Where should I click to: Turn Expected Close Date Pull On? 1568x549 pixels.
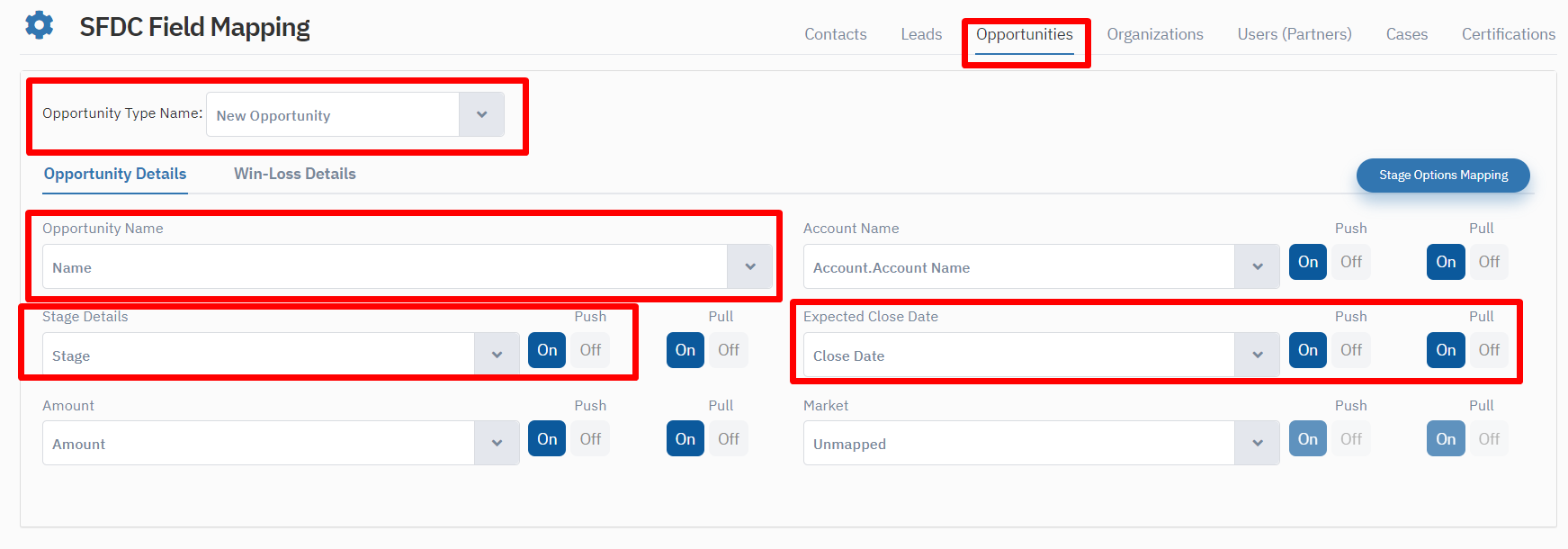point(1446,350)
